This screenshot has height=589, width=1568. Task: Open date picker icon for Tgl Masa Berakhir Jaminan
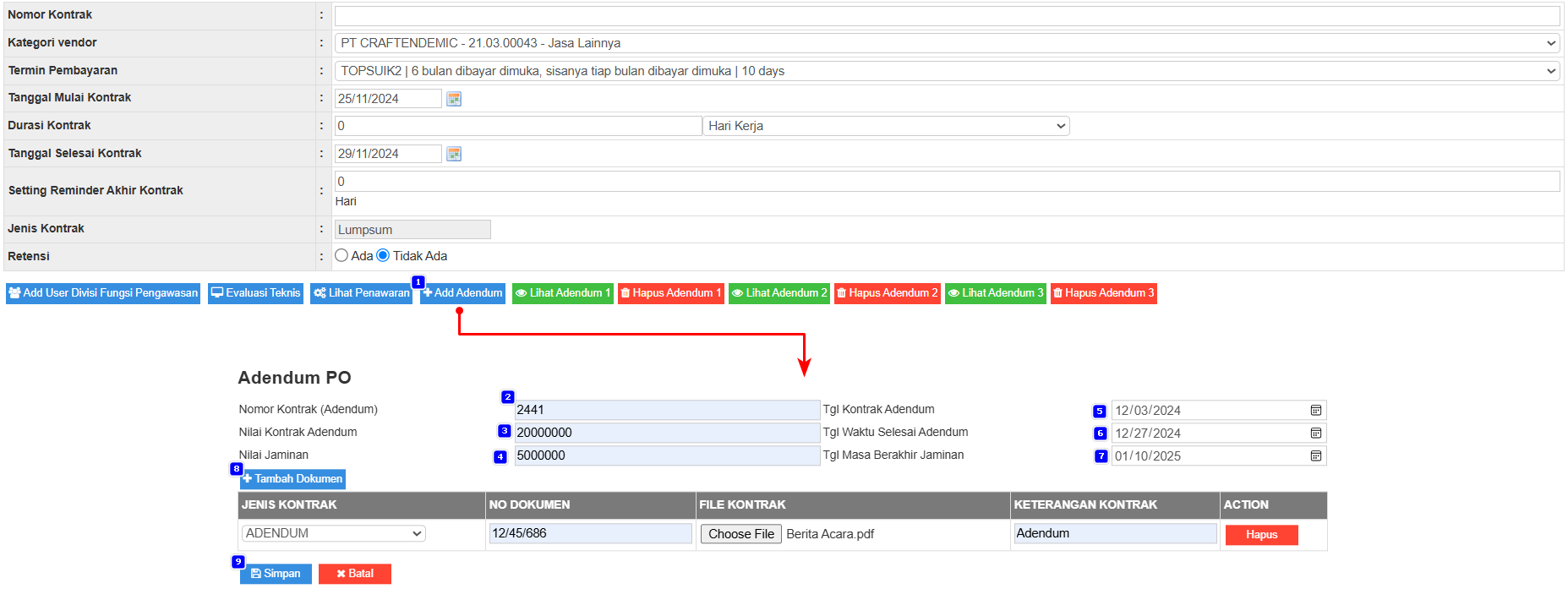point(1316,455)
